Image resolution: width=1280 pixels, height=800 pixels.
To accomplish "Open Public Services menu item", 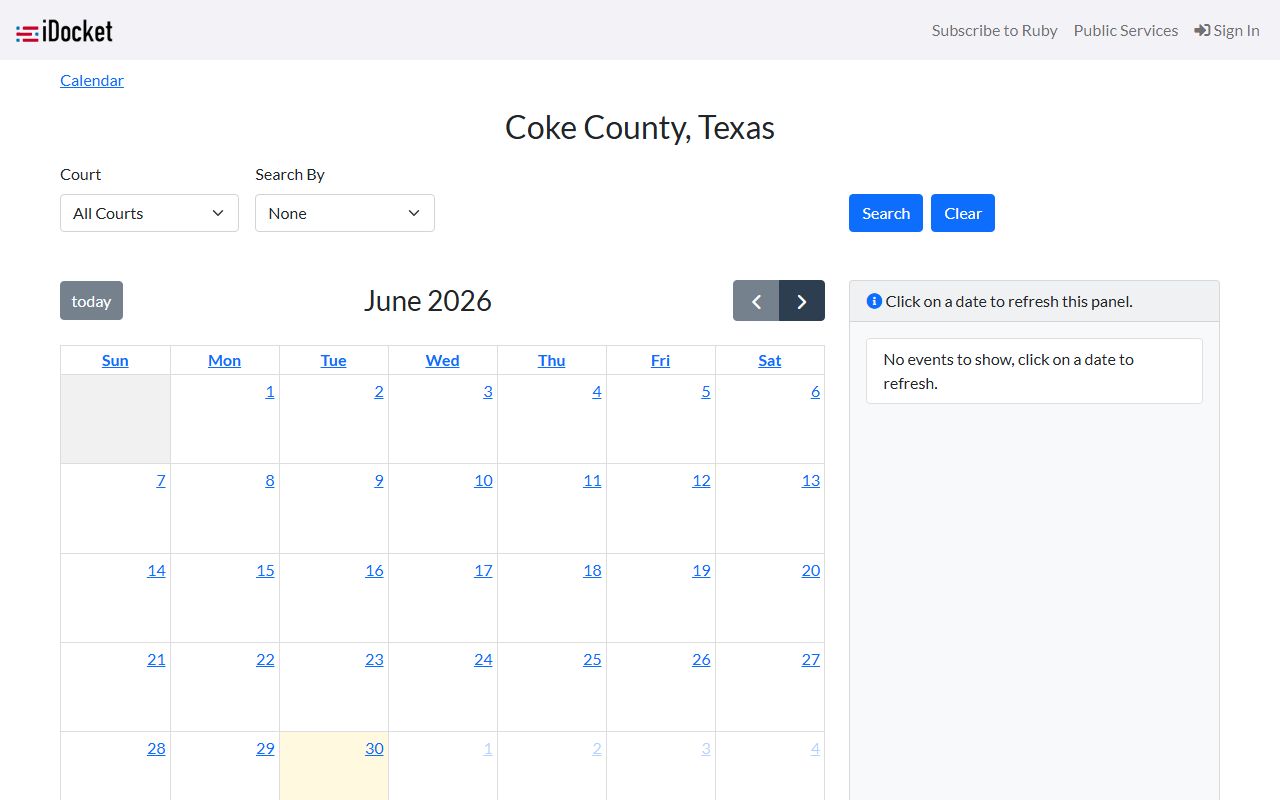I will click(1126, 30).
